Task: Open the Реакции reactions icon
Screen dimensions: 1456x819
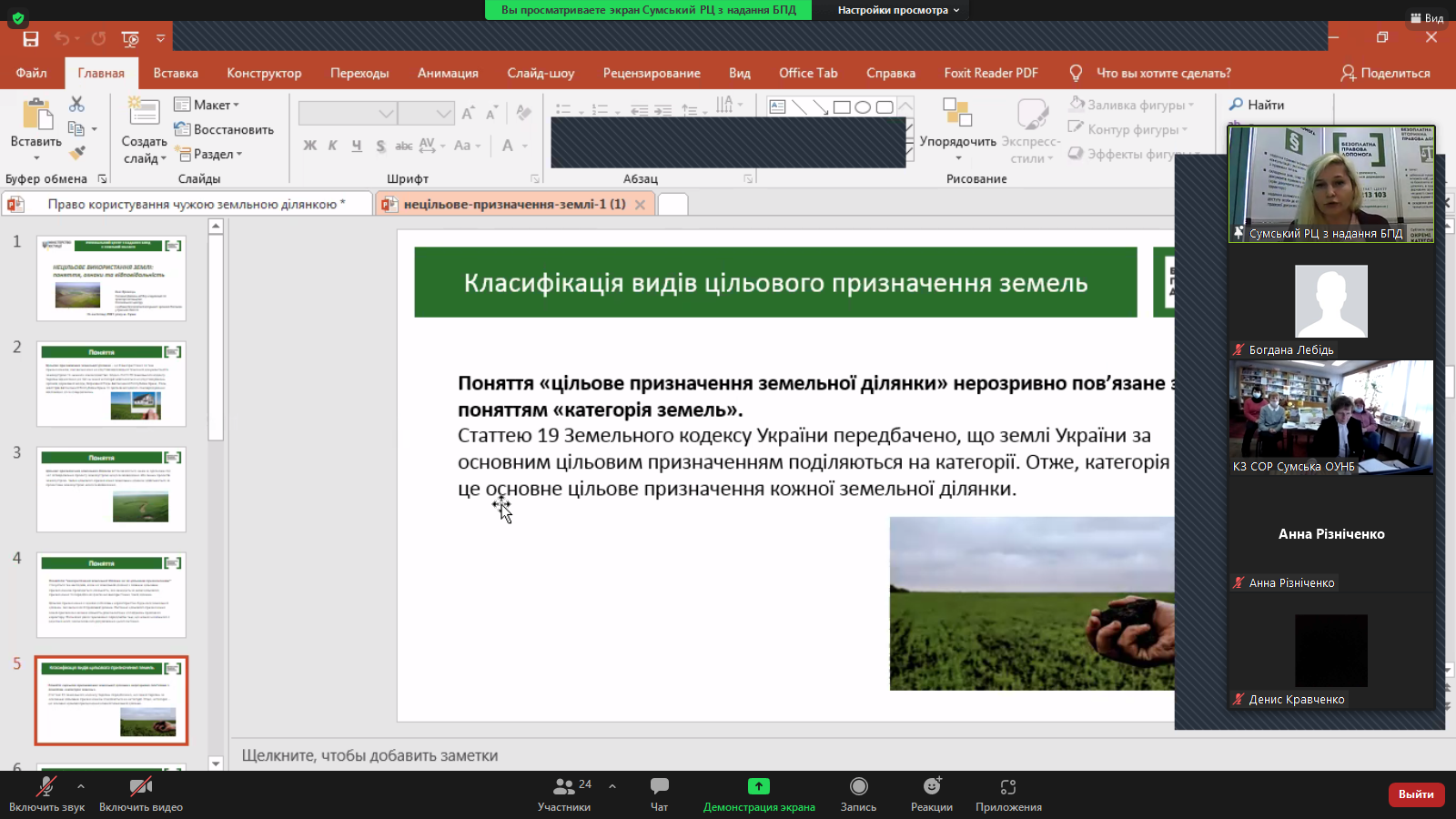Action: 932,785
